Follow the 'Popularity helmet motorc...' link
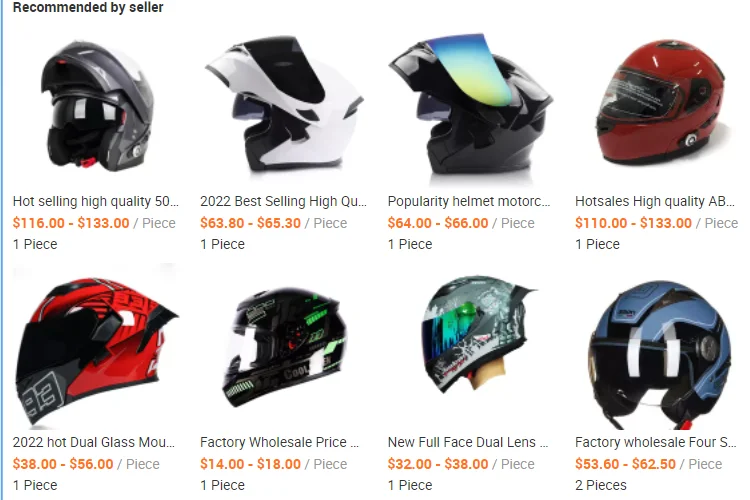The height and width of the screenshot is (500, 750). (x=469, y=201)
